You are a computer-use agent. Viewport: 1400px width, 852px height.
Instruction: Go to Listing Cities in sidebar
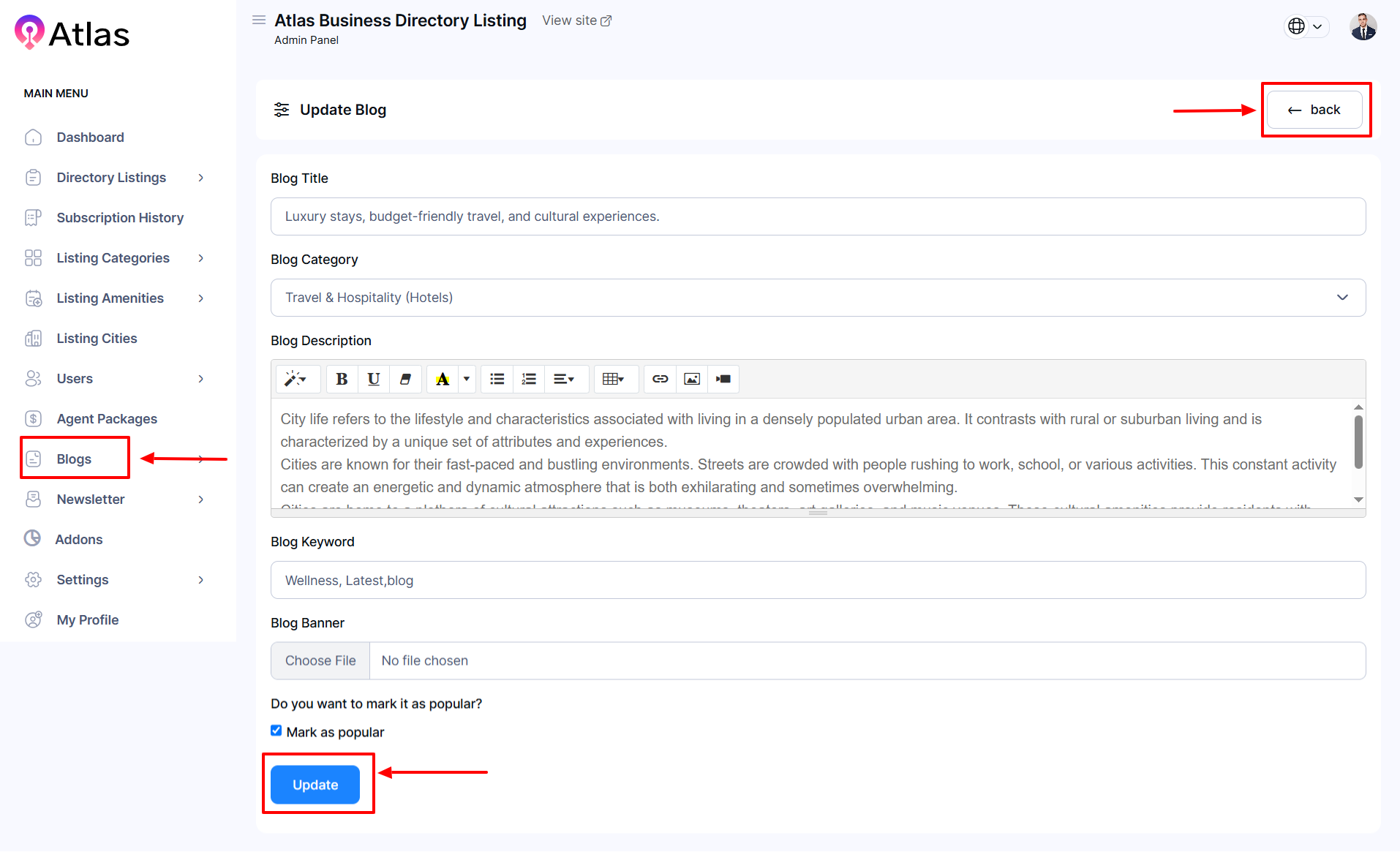(97, 339)
